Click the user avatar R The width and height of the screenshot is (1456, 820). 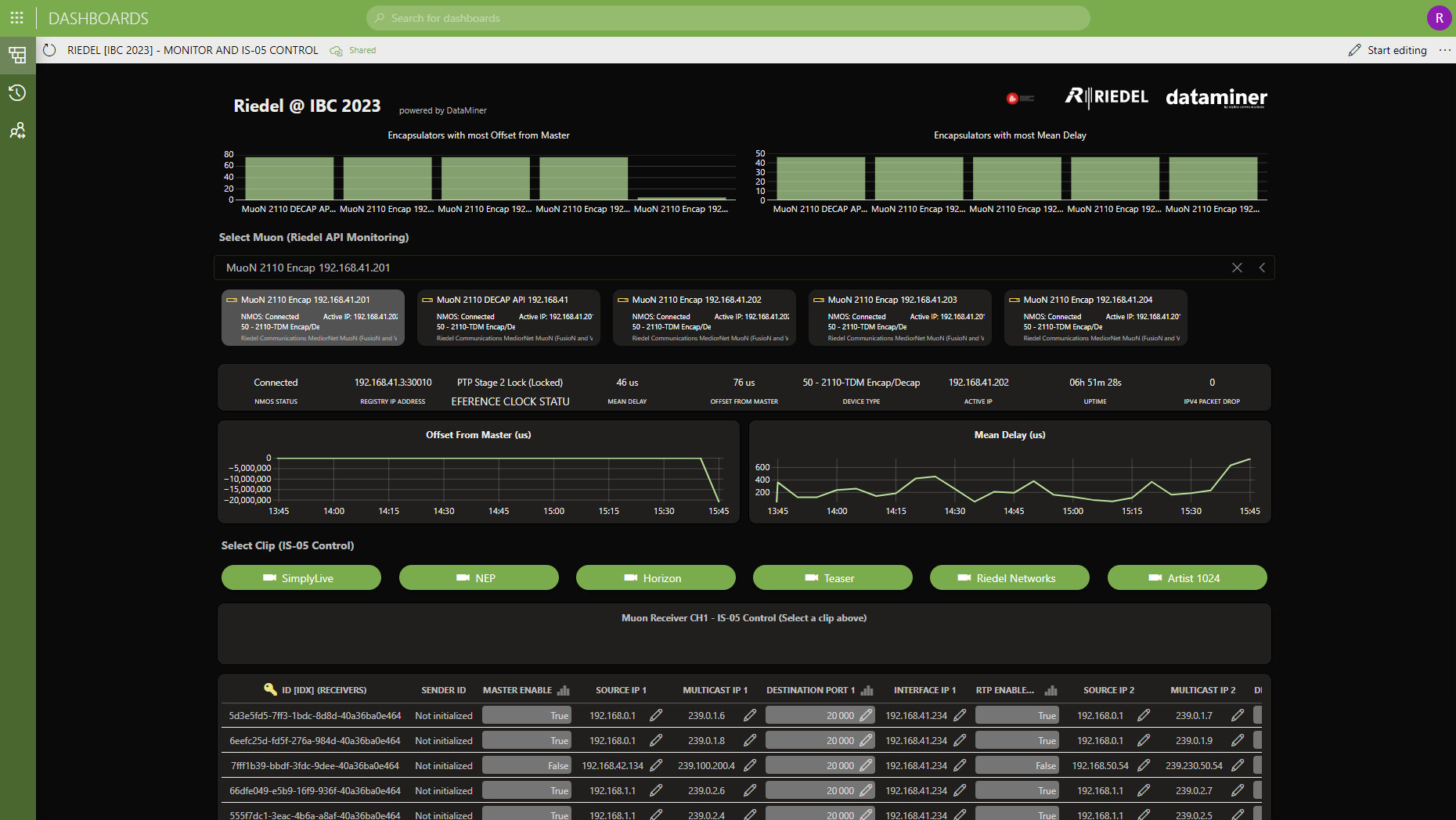(1439, 18)
